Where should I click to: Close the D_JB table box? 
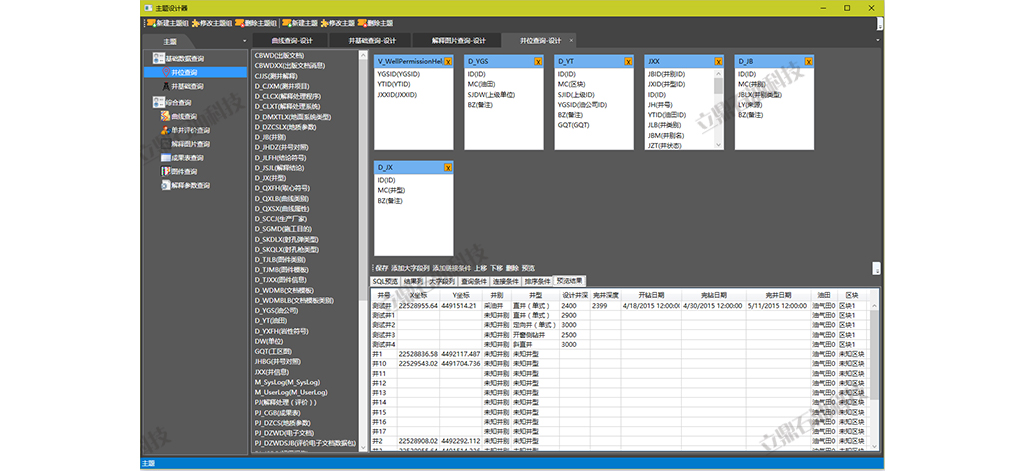point(808,61)
